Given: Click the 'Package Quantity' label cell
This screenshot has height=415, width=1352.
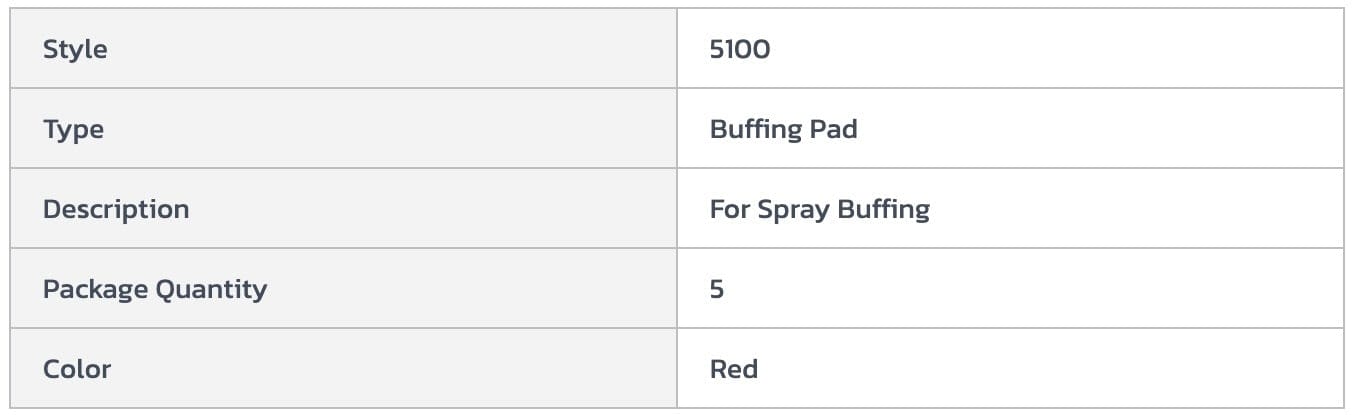Looking at the screenshot, I should click(155, 289).
